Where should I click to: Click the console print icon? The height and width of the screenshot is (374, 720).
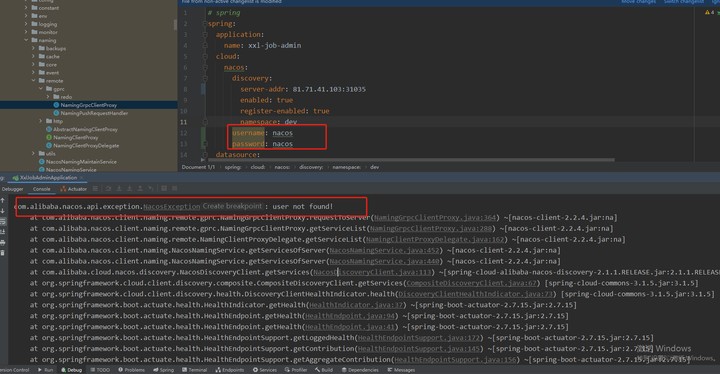[x=3, y=243]
